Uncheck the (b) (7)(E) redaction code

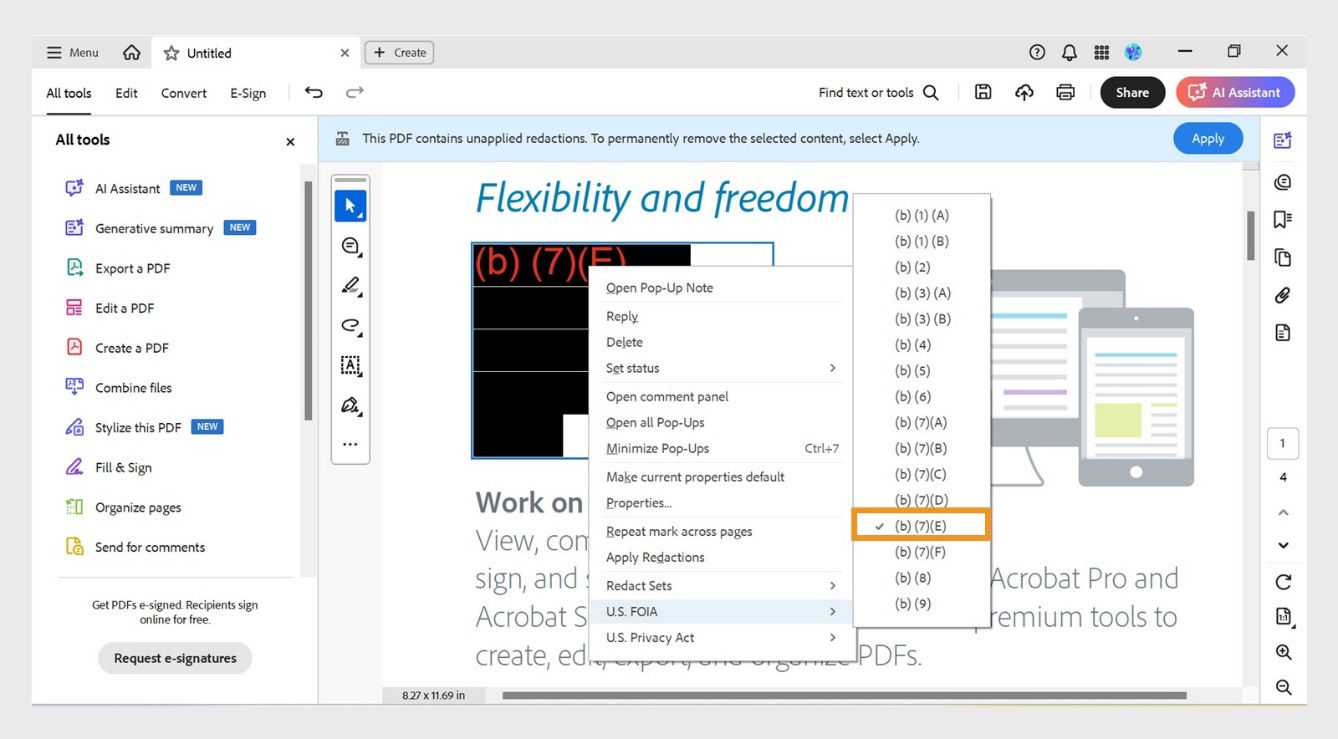pyautogui.click(x=919, y=525)
